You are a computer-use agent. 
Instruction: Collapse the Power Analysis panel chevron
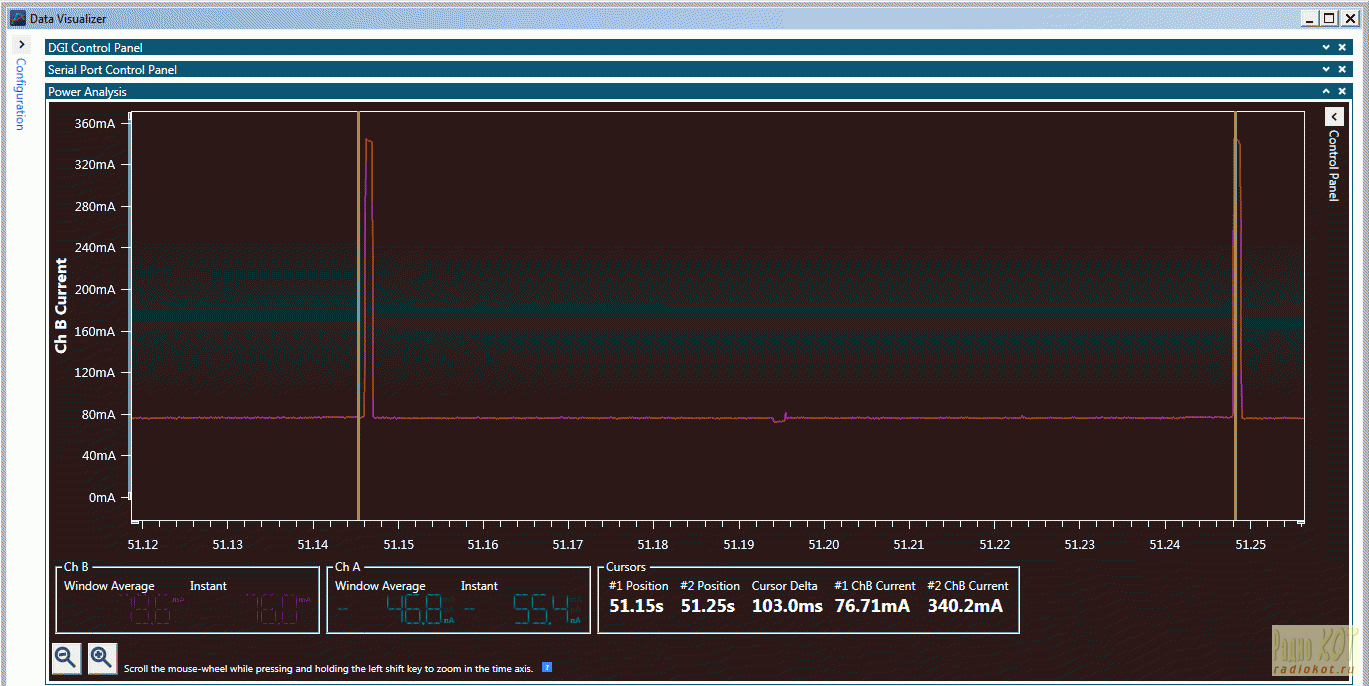[1326, 91]
